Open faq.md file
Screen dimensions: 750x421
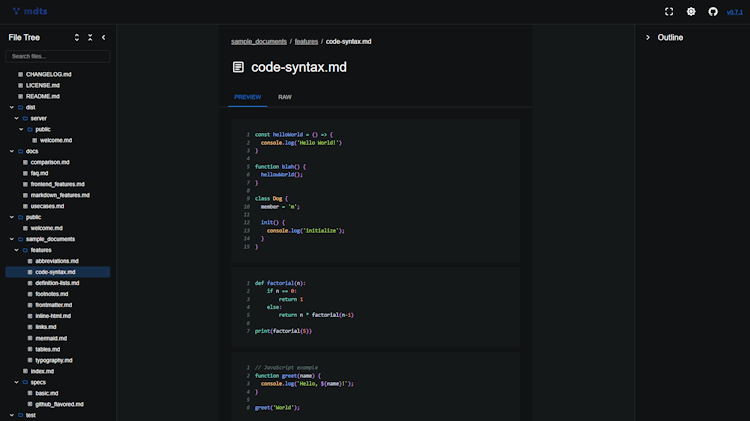click(39, 173)
